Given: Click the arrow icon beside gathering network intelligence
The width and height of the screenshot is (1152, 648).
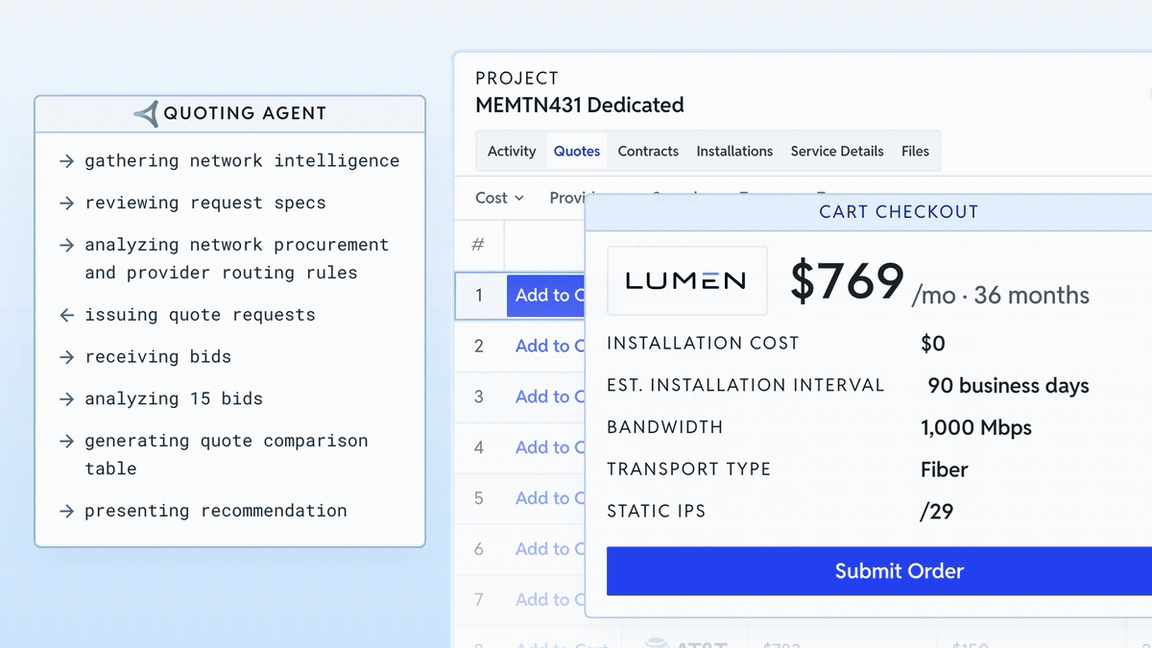Looking at the screenshot, I should click(67, 161).
